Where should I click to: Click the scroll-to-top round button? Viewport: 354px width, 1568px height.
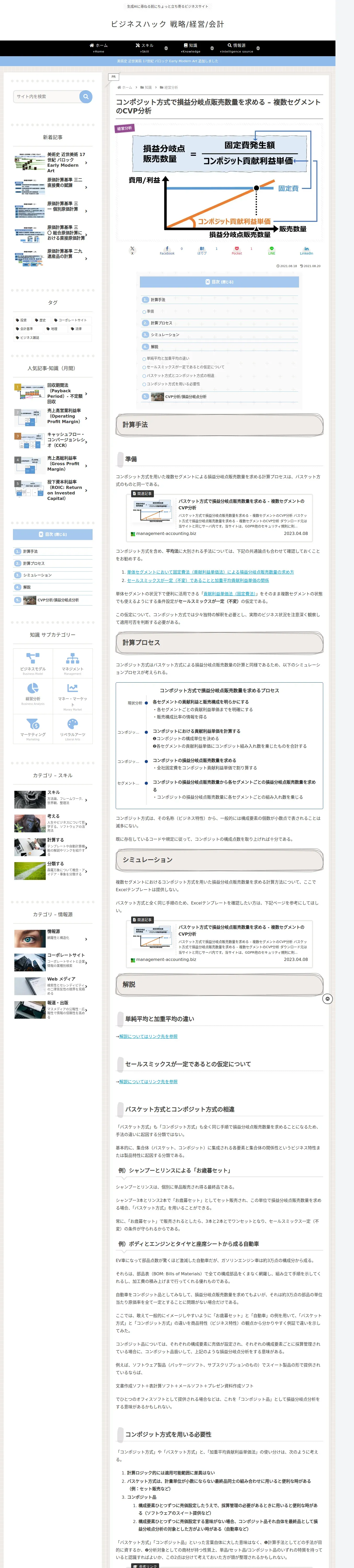coord(327,999)
